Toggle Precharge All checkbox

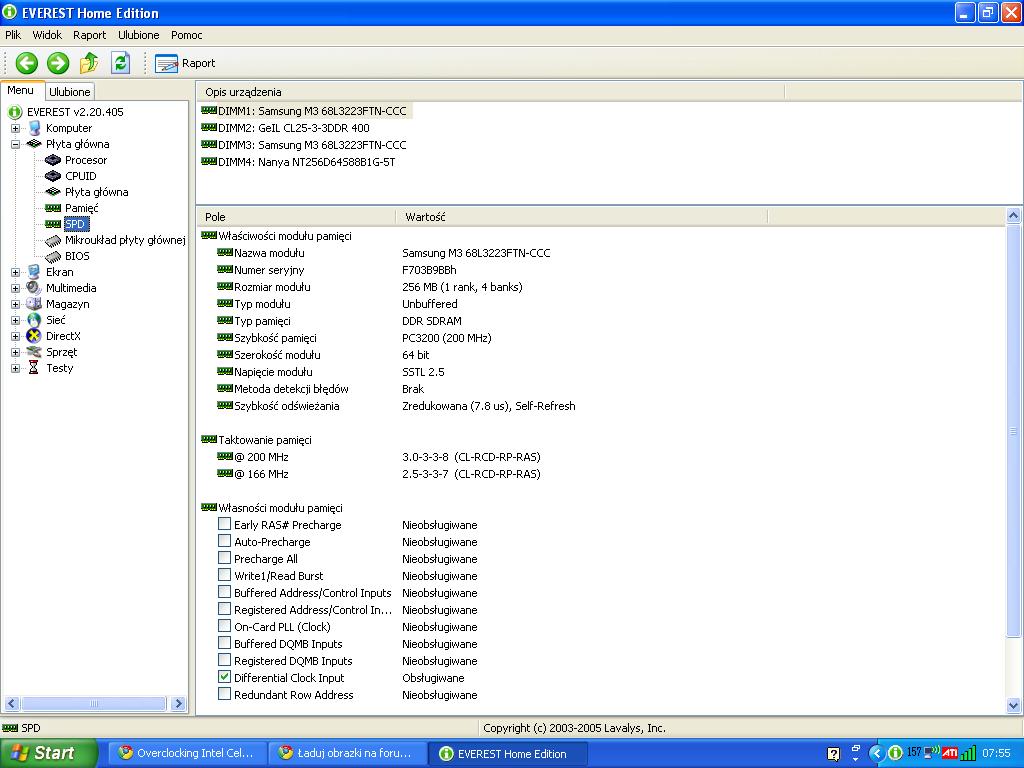(x=224, y=558)
